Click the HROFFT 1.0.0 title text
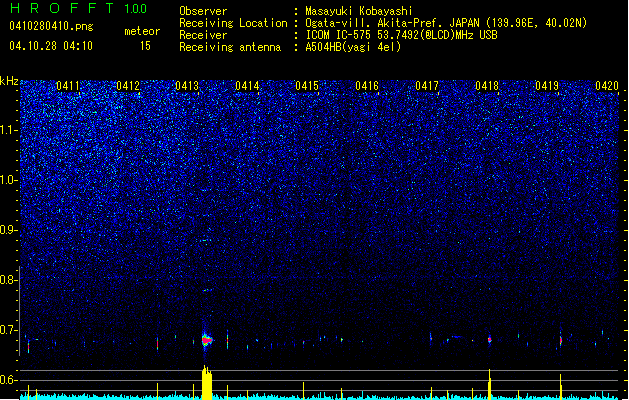 (79, 8)
